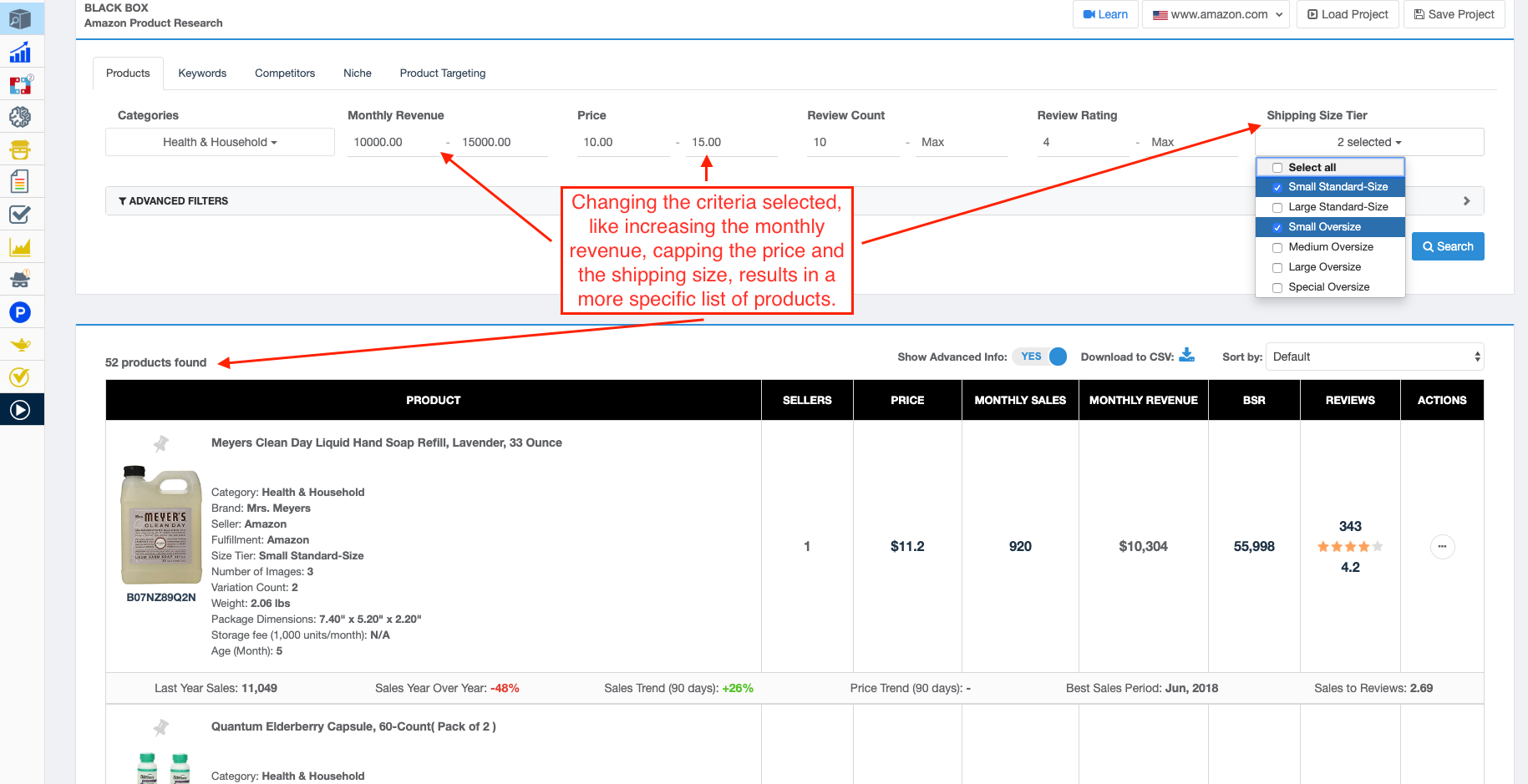Click the SELLERS column header
Image resolution: width=1528 pixels, height=784 pixels.
coord(807,400)
